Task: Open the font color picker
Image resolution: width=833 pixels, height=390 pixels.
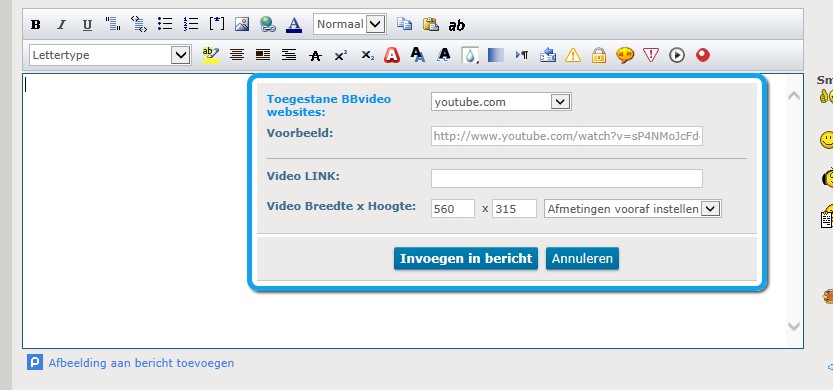Action: [x=294, y=24]
